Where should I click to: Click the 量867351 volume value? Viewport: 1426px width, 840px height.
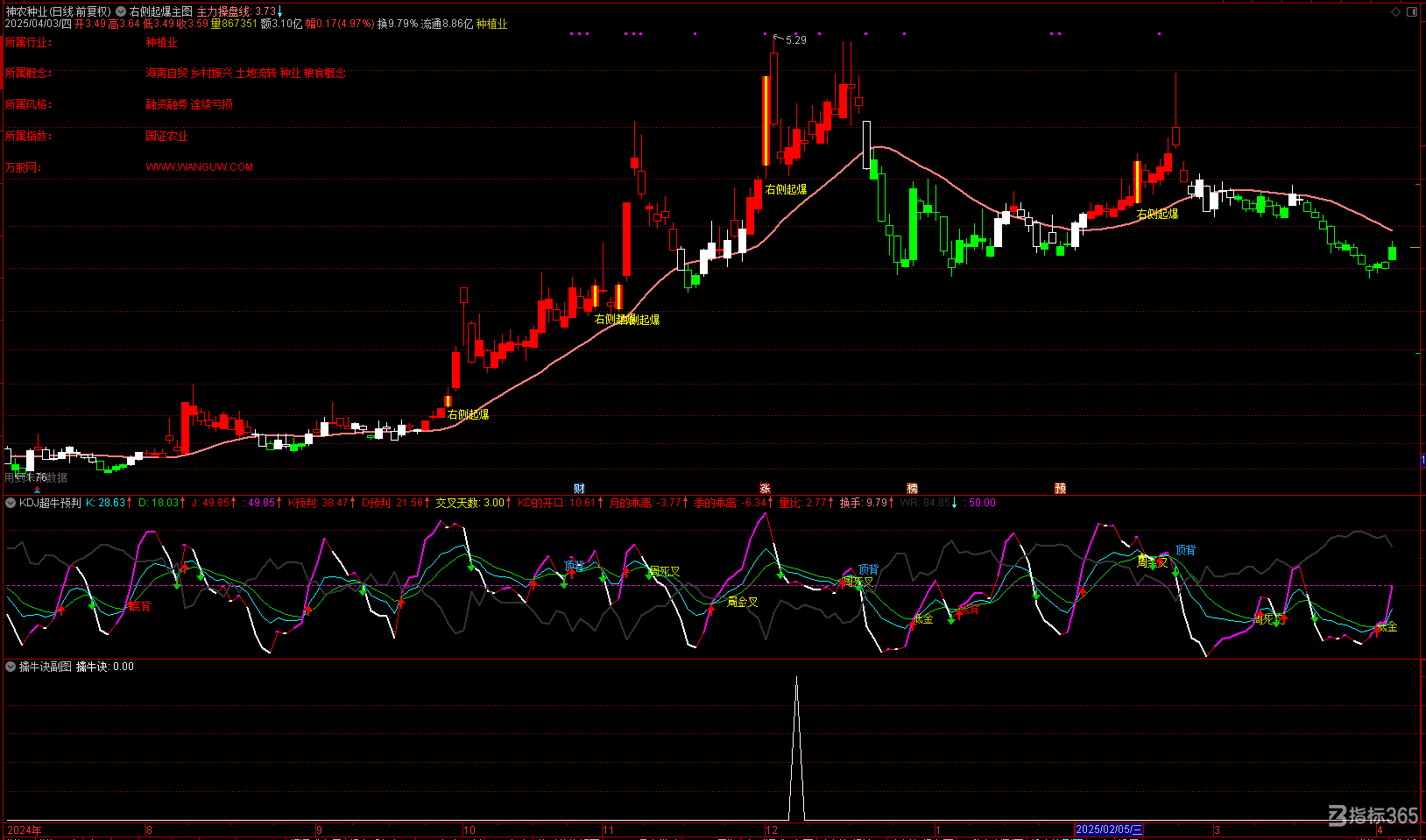click(234, 24)
